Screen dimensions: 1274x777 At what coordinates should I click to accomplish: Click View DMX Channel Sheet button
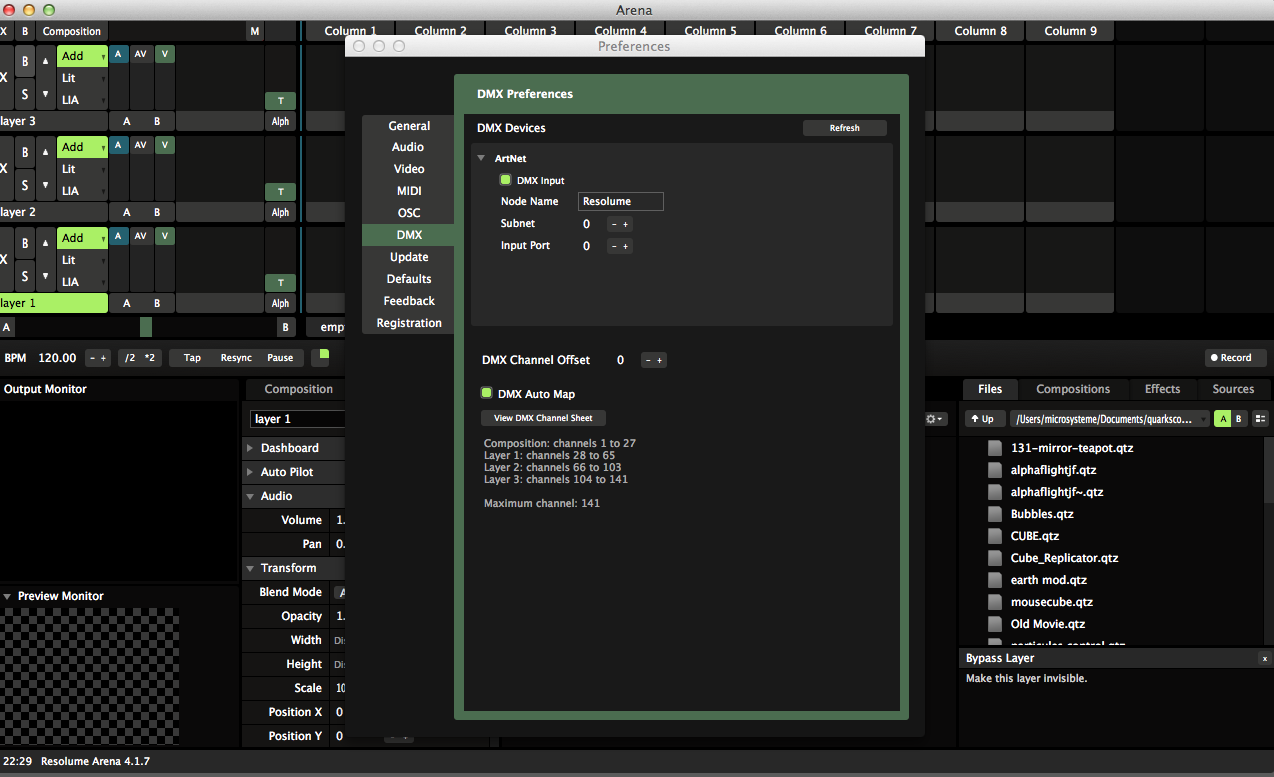(x=543, y=418)
